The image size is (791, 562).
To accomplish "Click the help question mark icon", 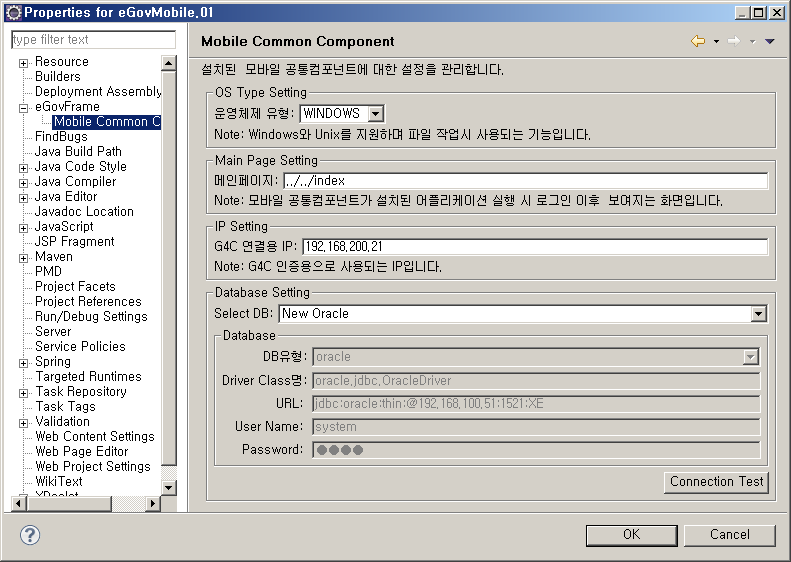I will [30, 535].
